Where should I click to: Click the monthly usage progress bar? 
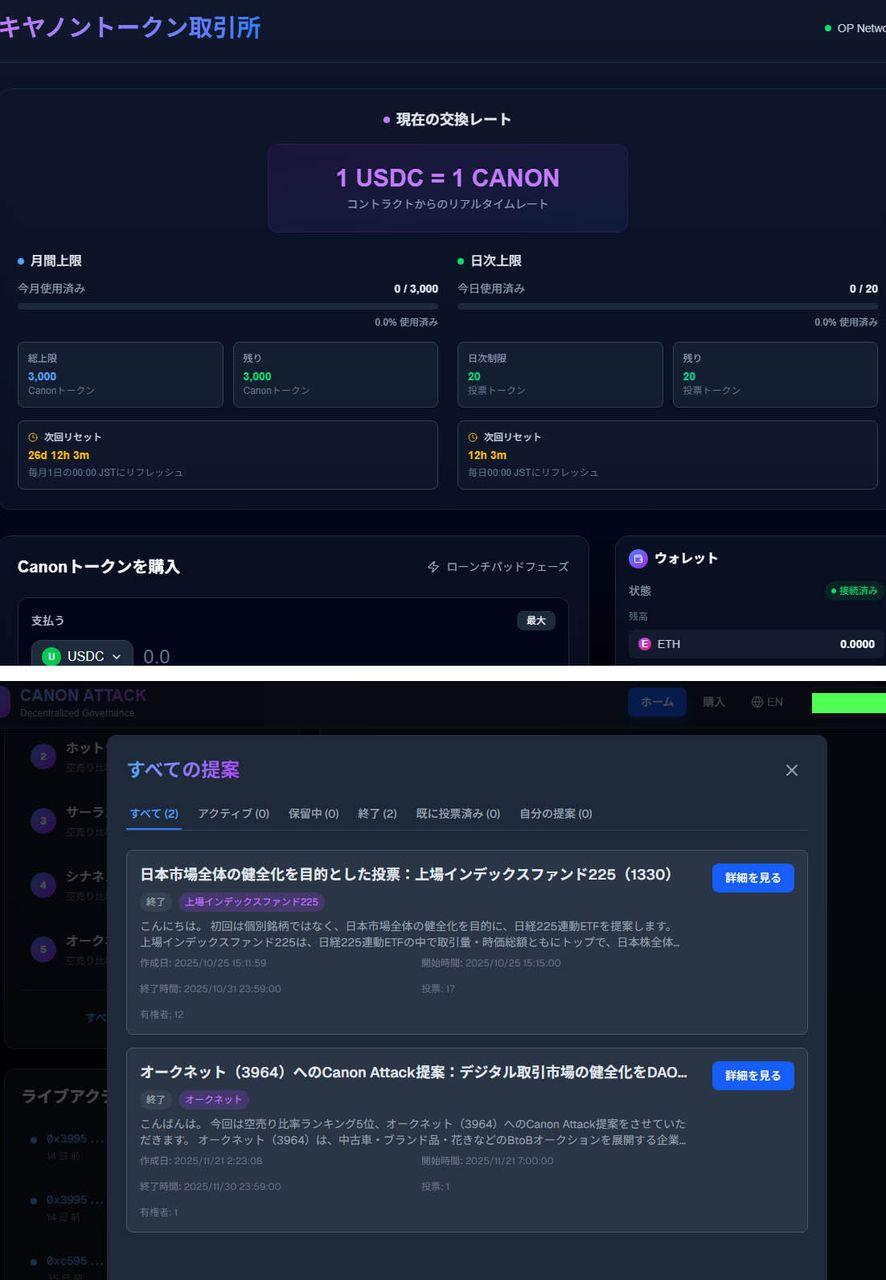(228, 306)
